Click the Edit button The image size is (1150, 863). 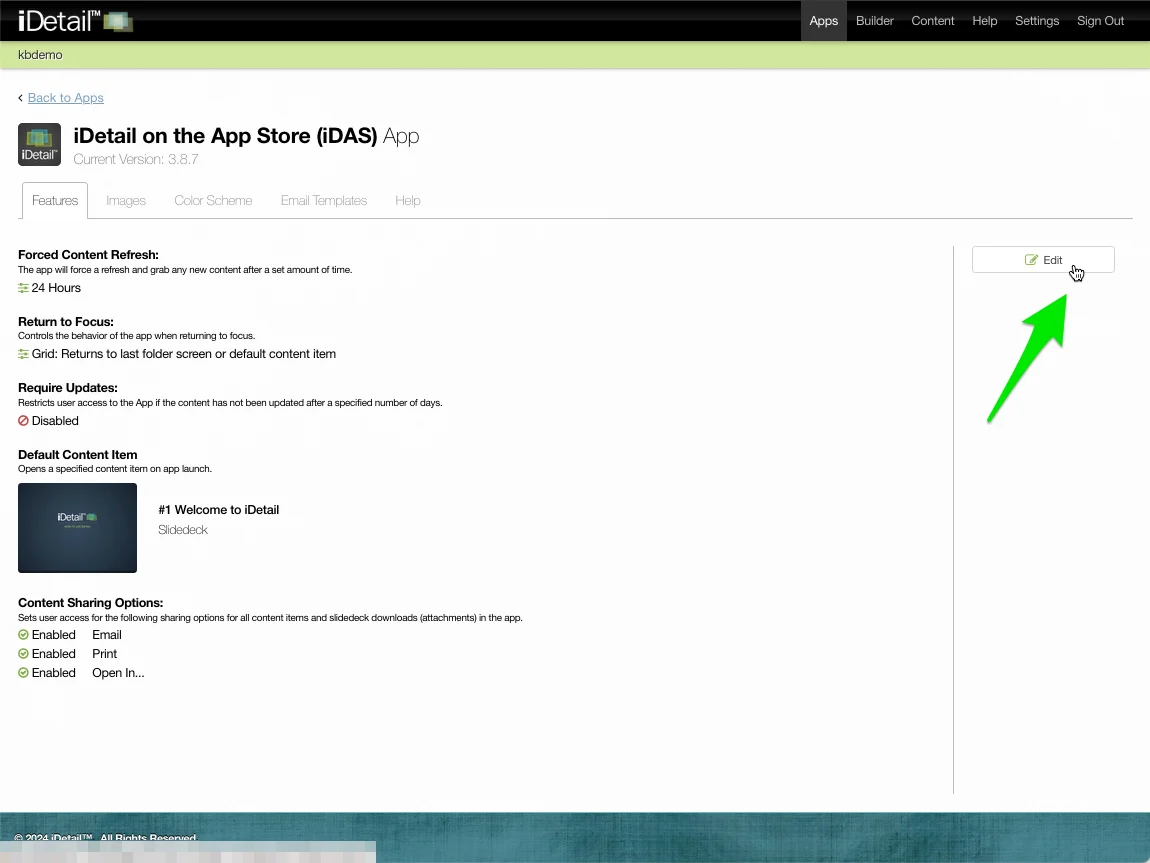(x=1043, y=260)
